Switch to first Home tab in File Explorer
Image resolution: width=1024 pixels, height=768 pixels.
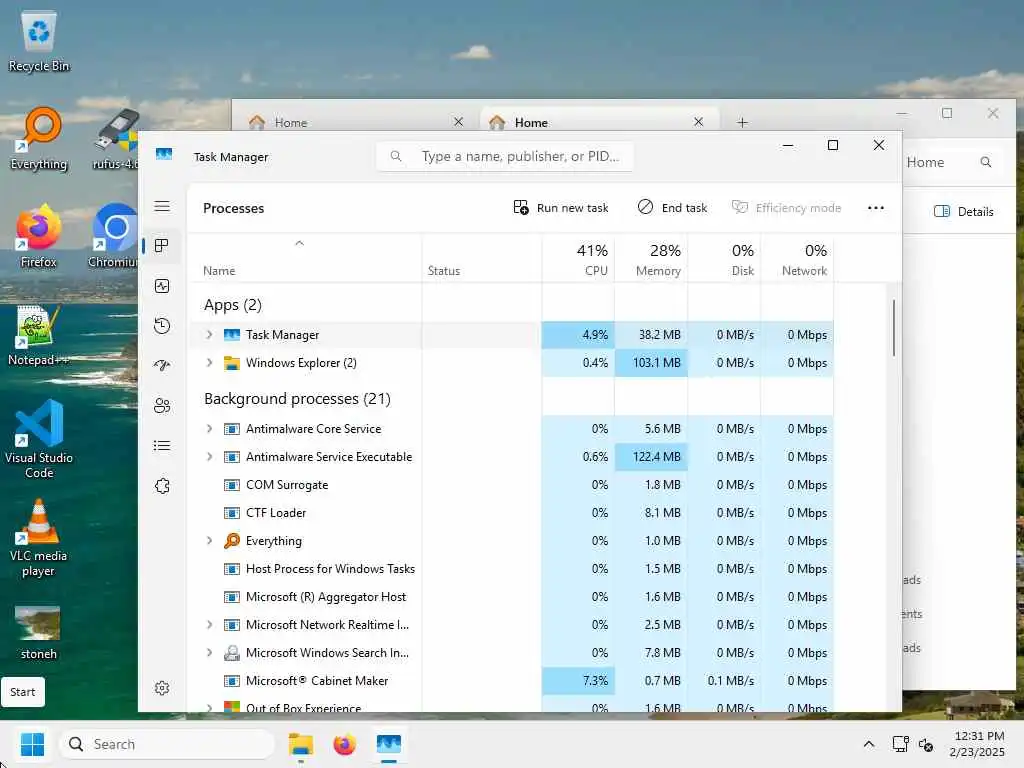tap(356, 122)
